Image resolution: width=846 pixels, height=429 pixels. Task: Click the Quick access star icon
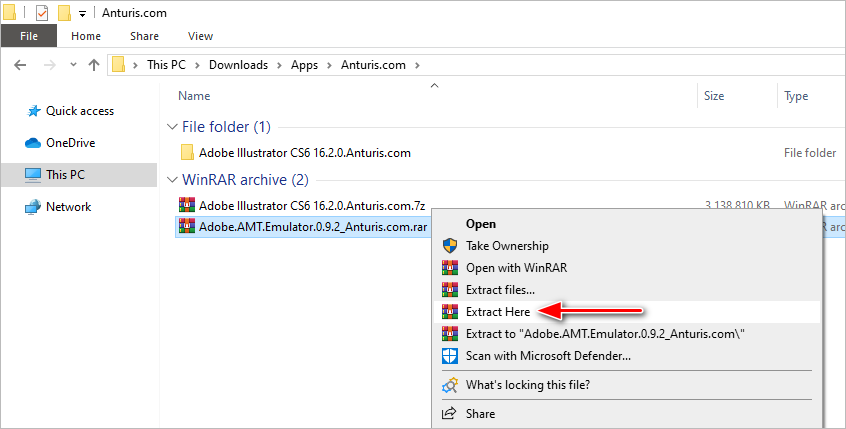click(32, 111)
